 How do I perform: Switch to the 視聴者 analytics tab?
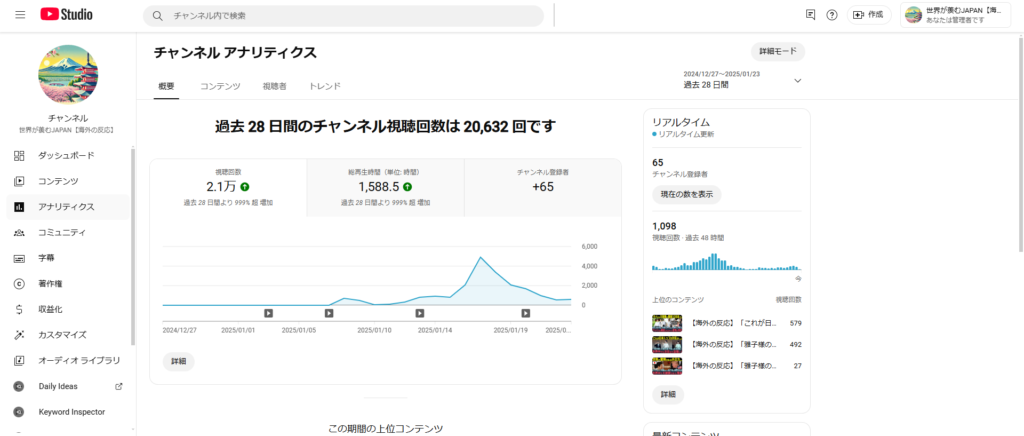pos(274,87)
